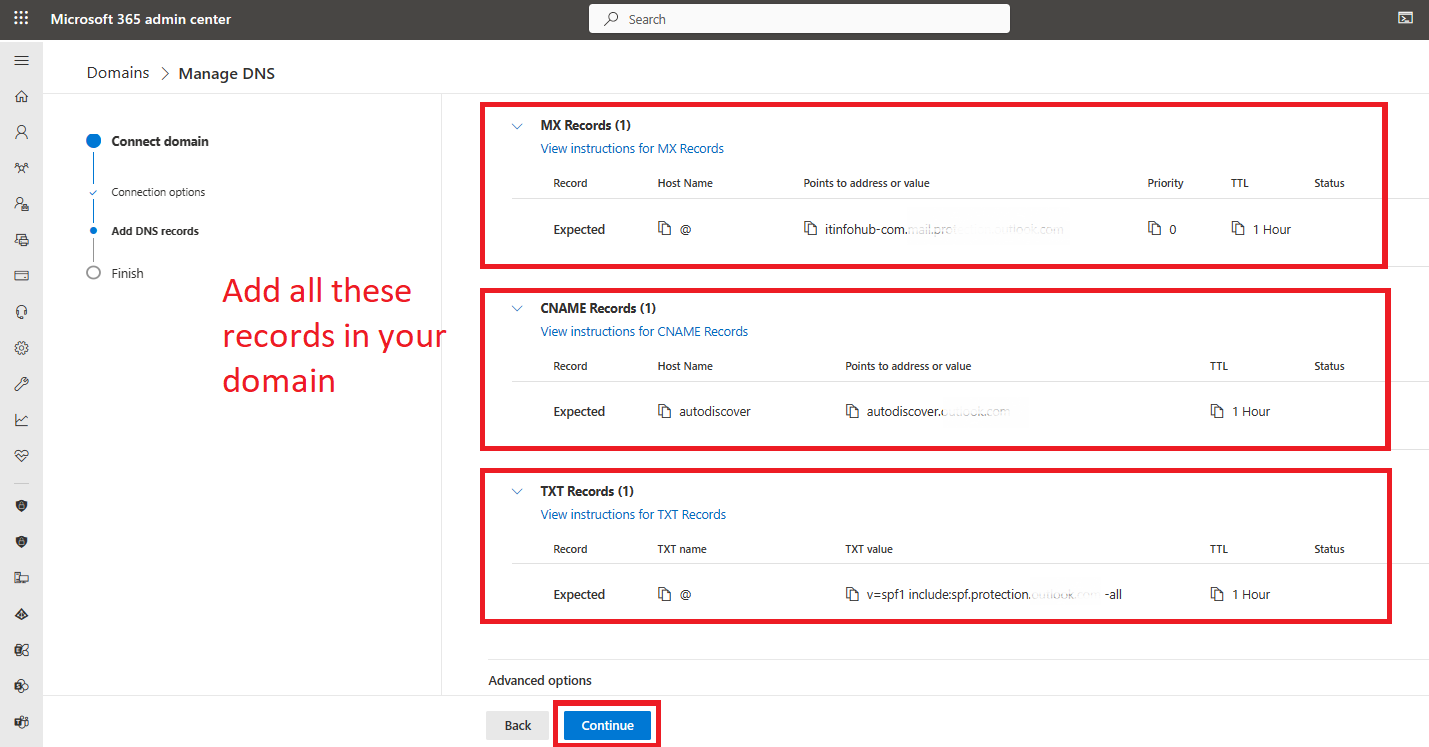Viewport: 1429px width, 747px height.
Task: Copy the CNAME host name autodiscover
Action: pos(664,411)
